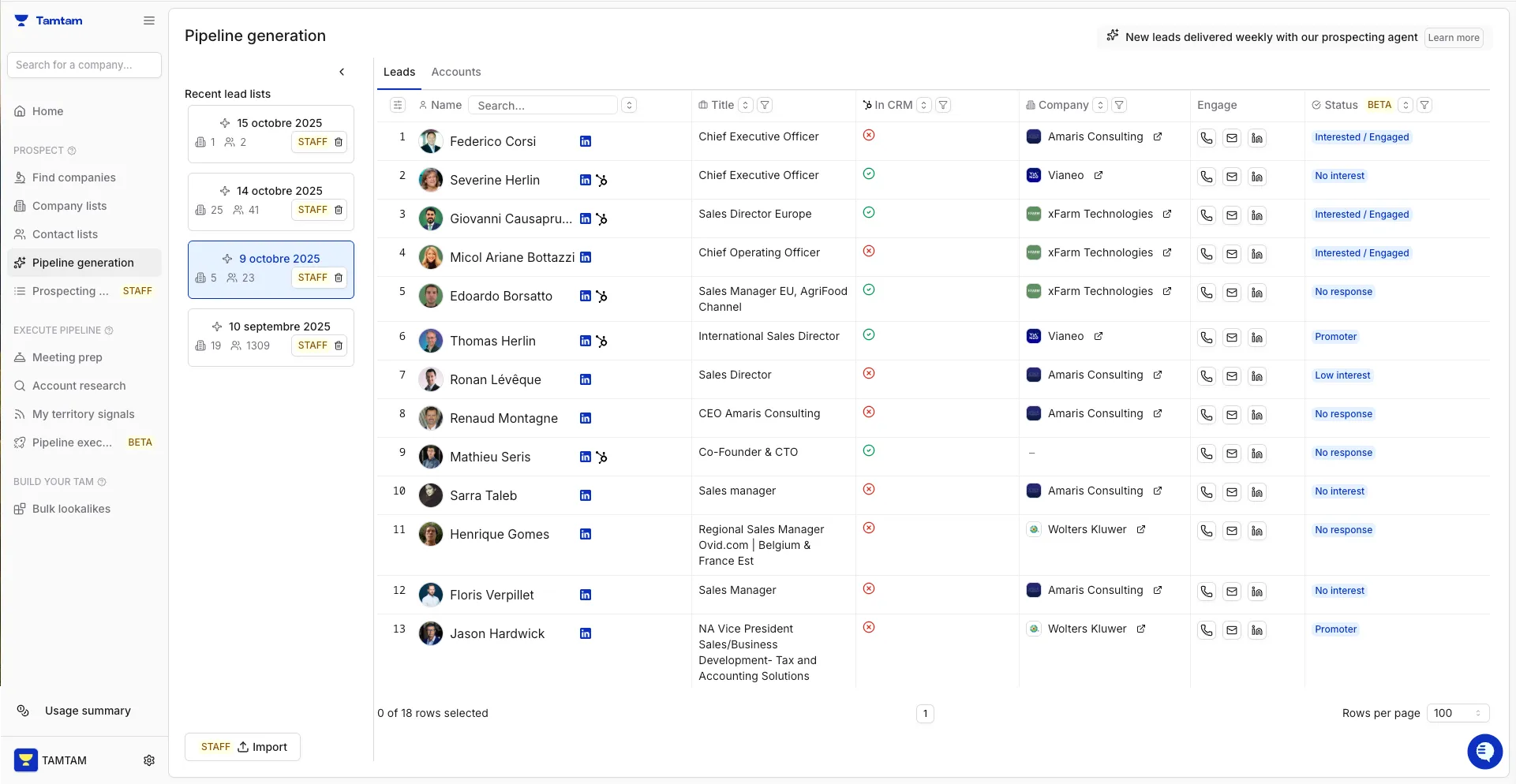Open Meeting prep page
Image resolution: width=1516 pixels, height=784 pixels.
point(84,357)
